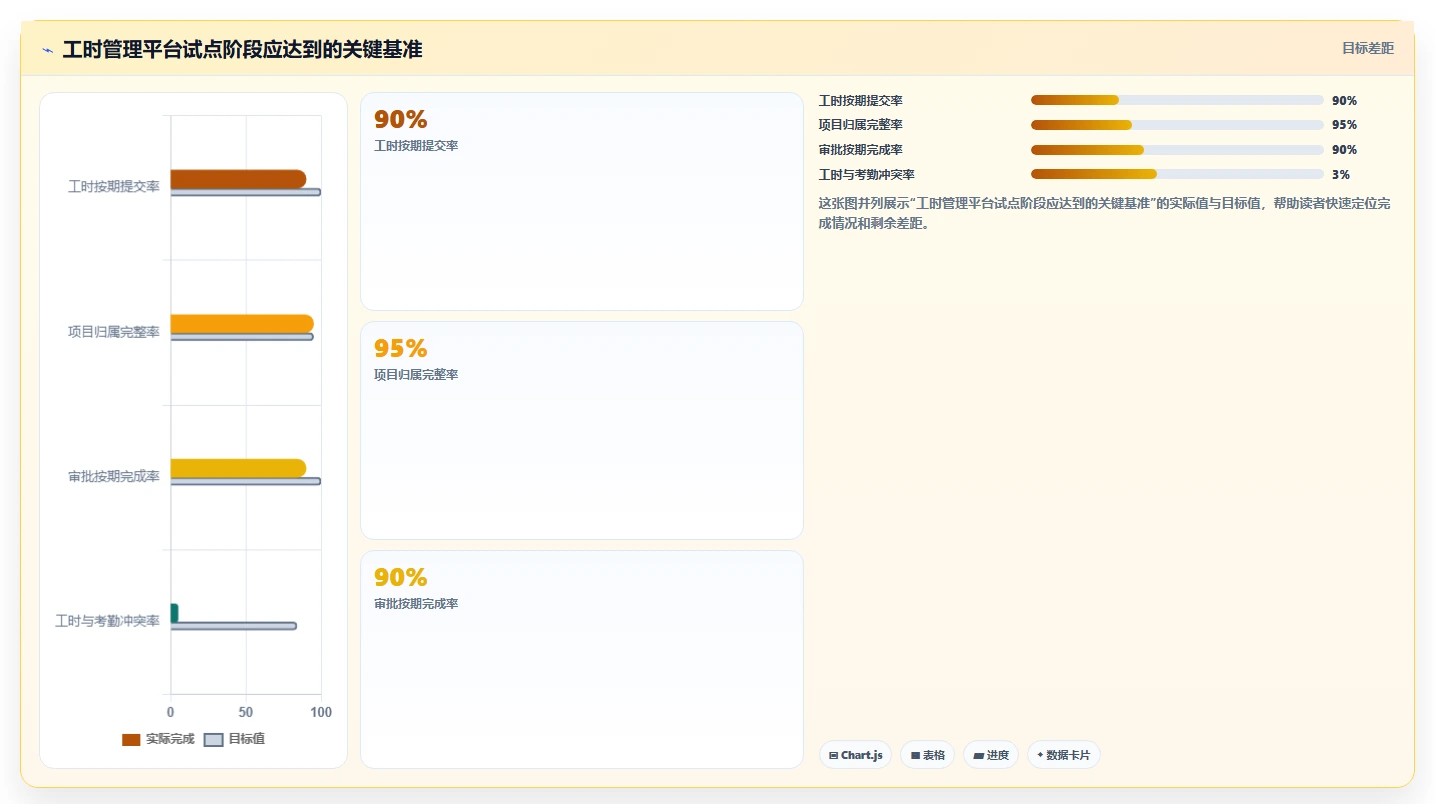
Task: Click the 工时与考勤冲突率 chart axis label
Action: (107, 621)
